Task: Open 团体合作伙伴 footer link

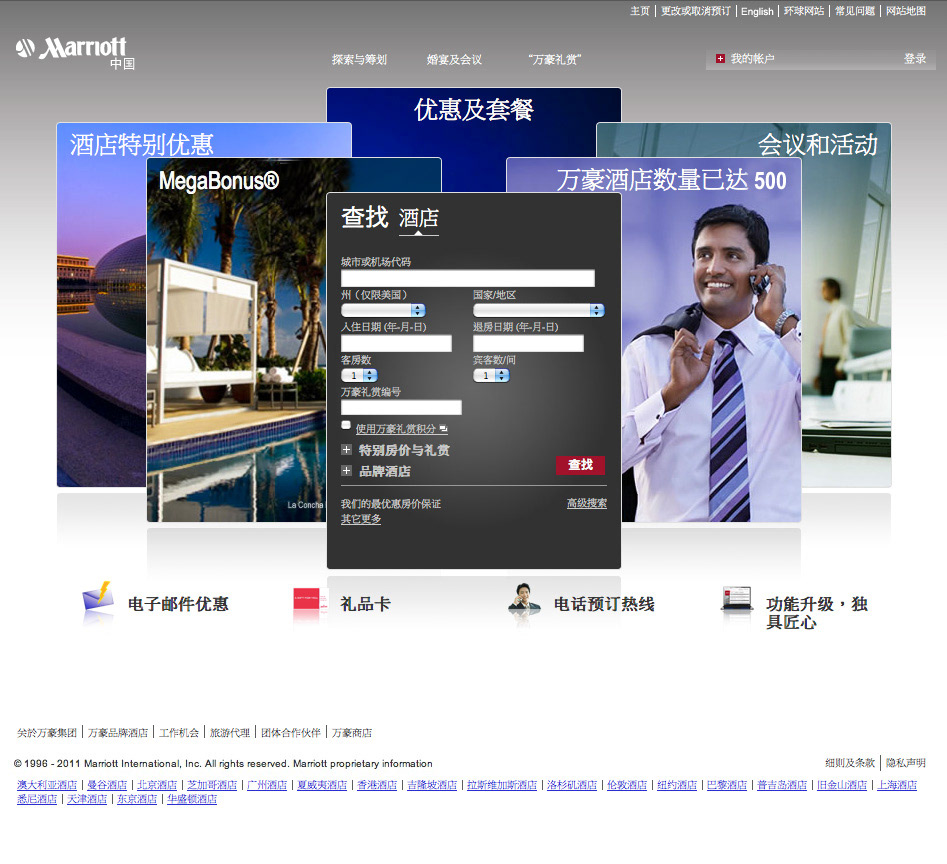Action: 291,733
